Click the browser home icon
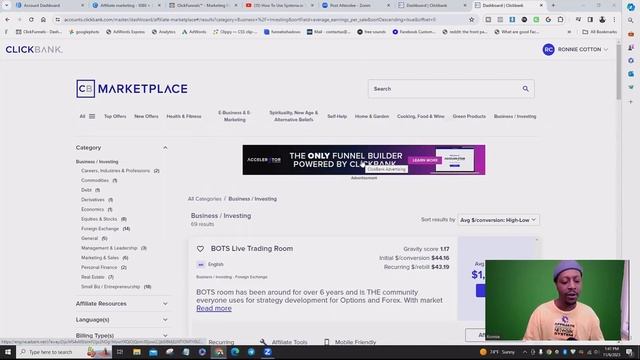The width and height of the screenshot is (640, 360). (43, 19)
